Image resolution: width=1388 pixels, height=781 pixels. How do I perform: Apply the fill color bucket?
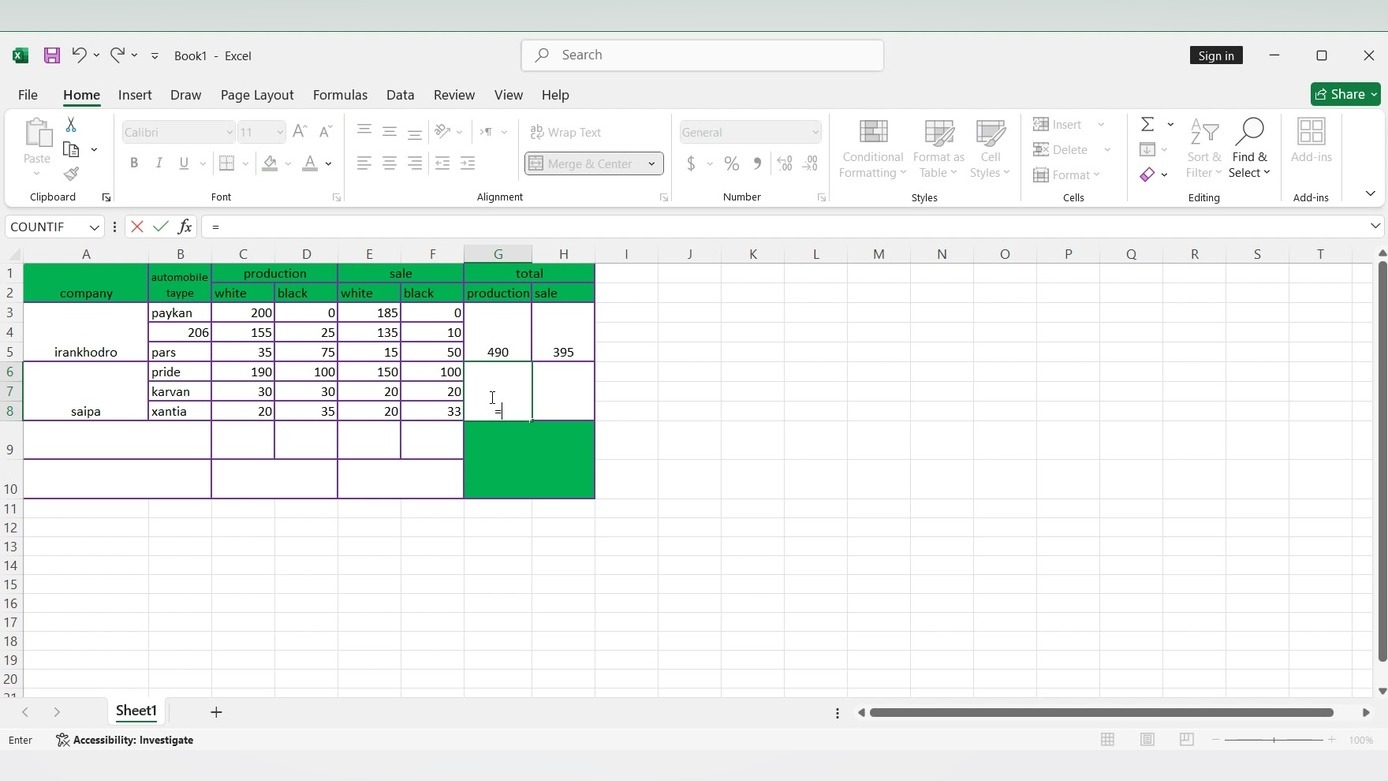coord(269,164)
